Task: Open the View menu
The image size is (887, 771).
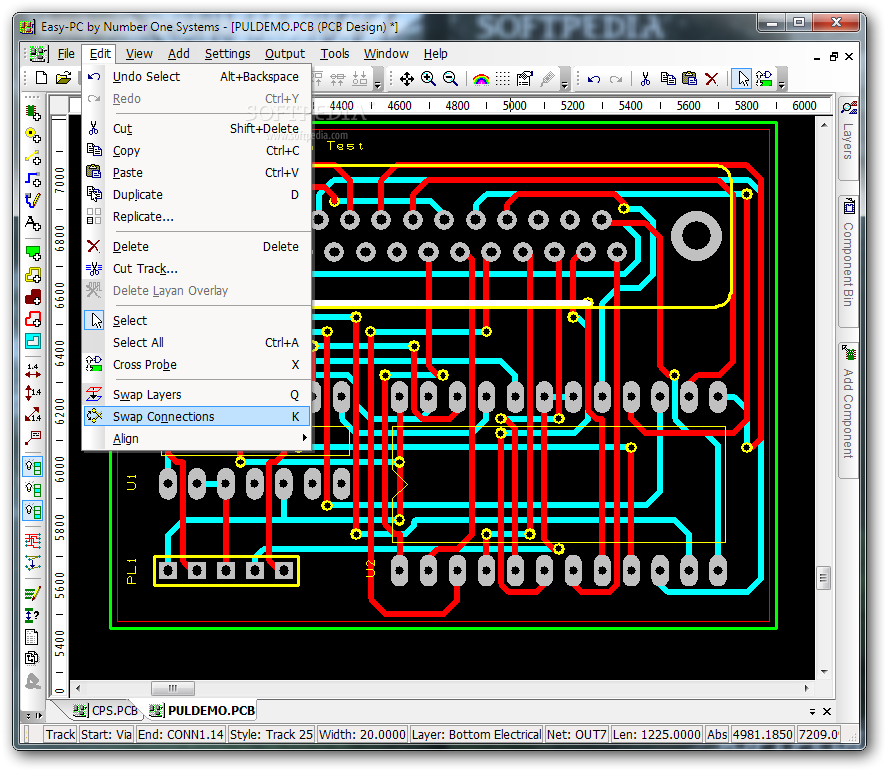Action: 139,54
